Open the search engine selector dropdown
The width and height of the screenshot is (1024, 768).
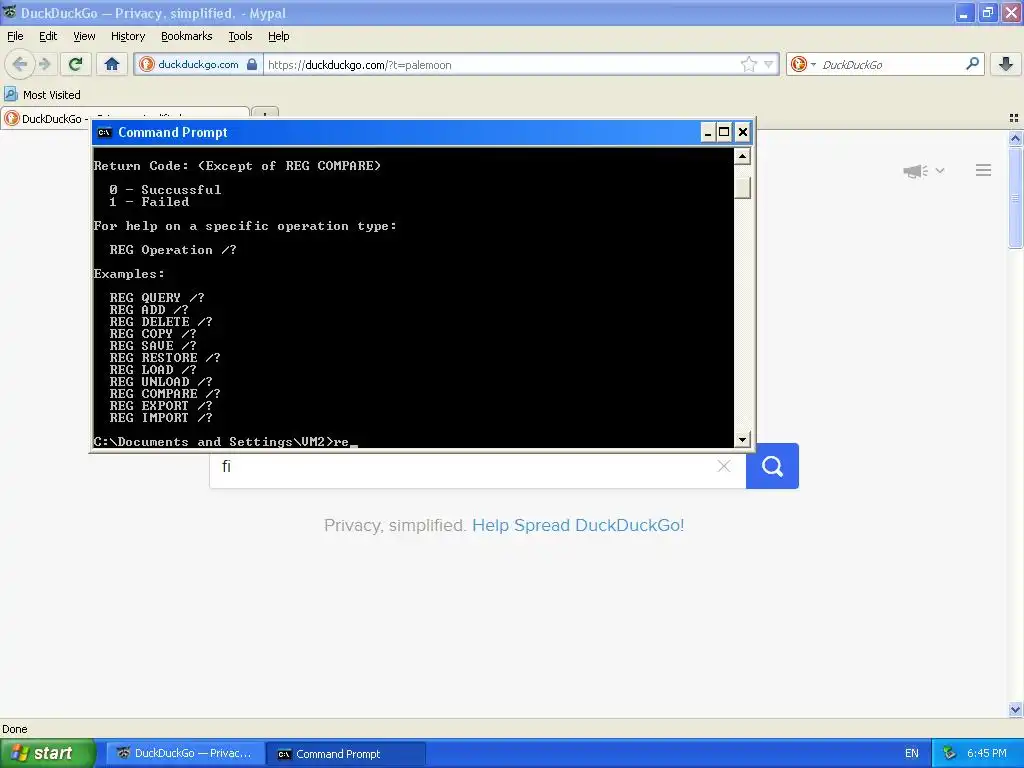click(803, 64)
